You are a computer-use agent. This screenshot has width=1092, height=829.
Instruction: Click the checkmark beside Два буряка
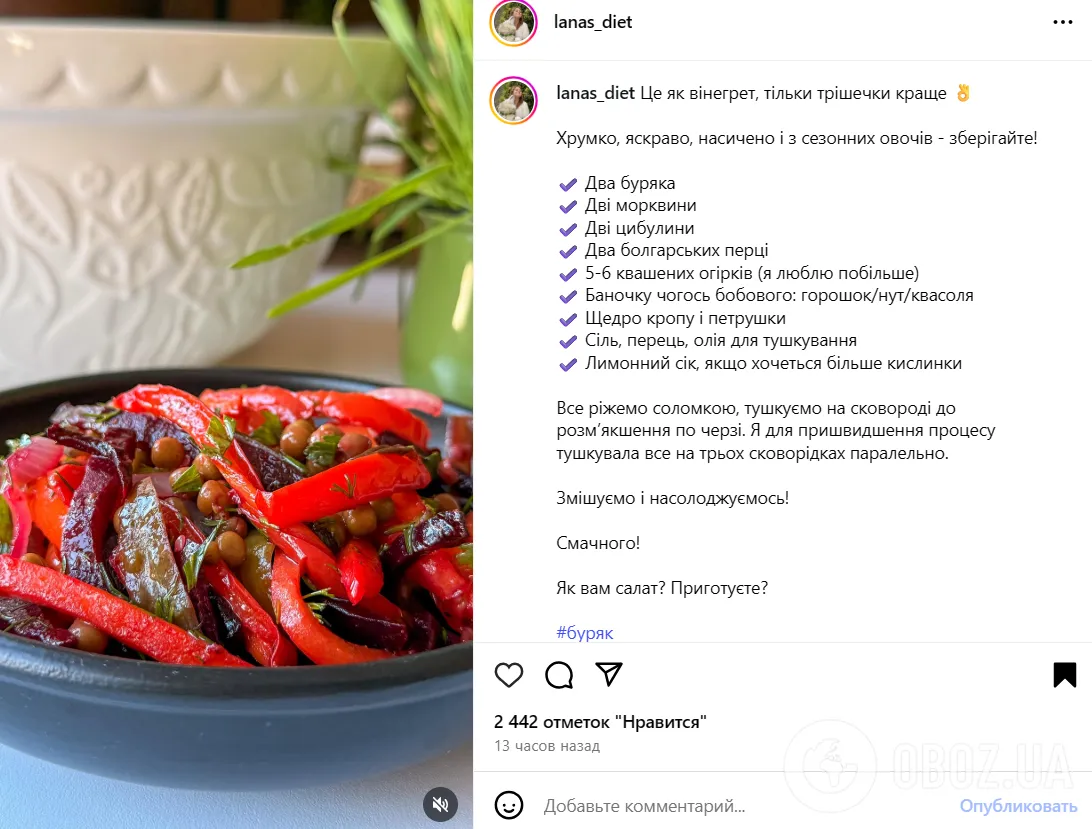tap(568, 184)
